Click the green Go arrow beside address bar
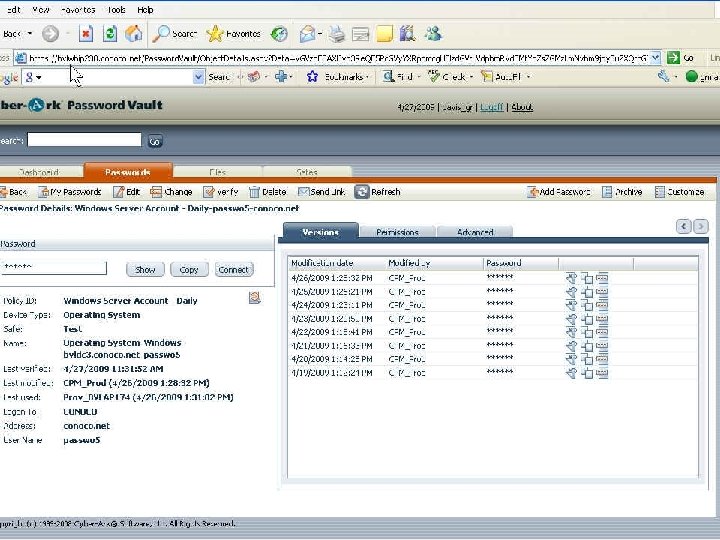 [674, 58]
